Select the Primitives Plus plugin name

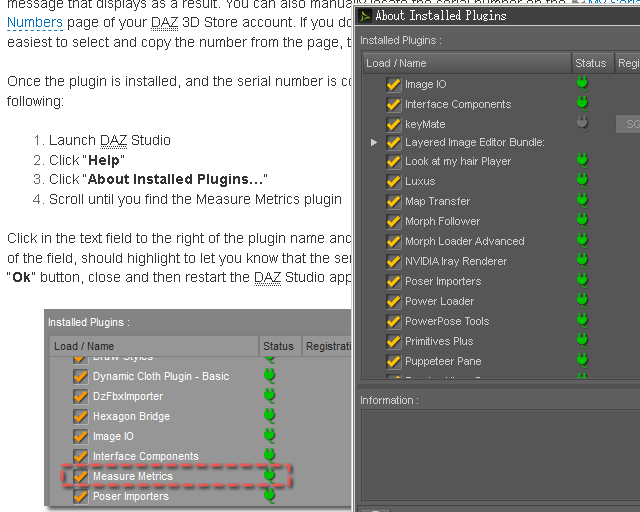439,341
